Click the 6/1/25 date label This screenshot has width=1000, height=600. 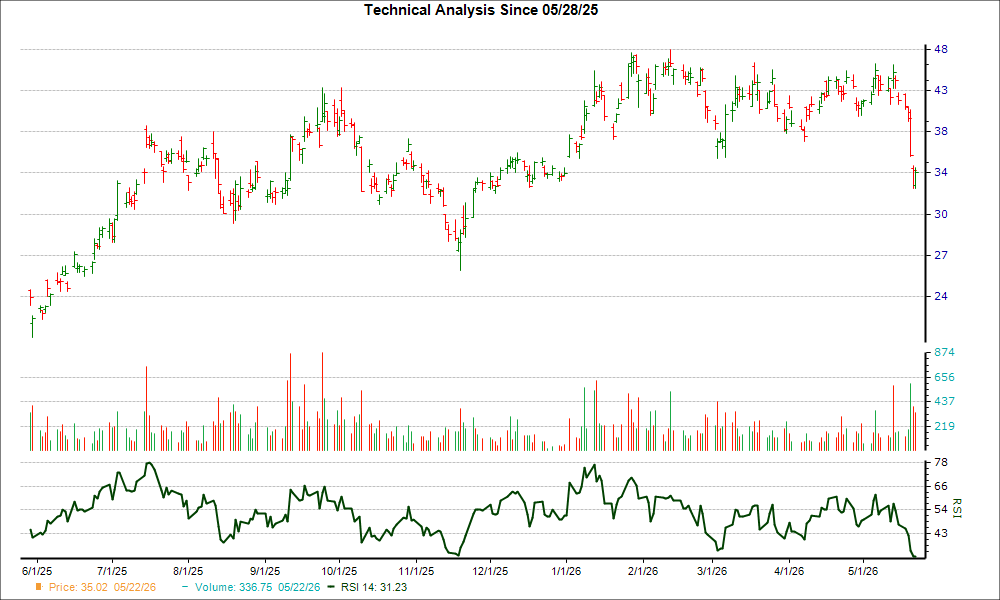tap(37, 571)
